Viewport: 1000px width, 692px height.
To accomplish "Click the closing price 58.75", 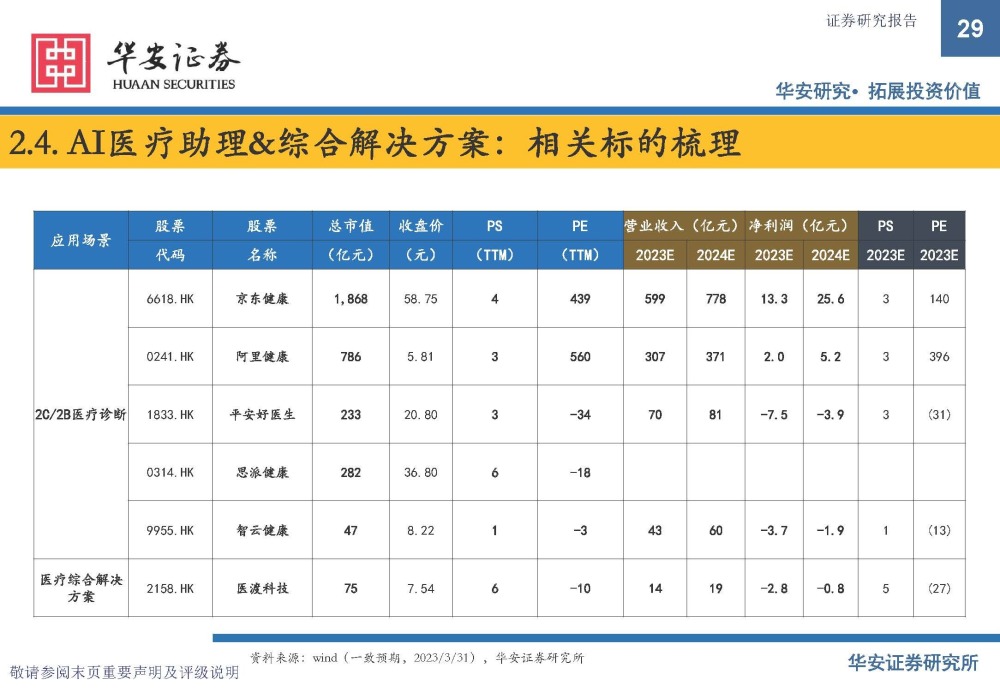I will tap(421, 298).
